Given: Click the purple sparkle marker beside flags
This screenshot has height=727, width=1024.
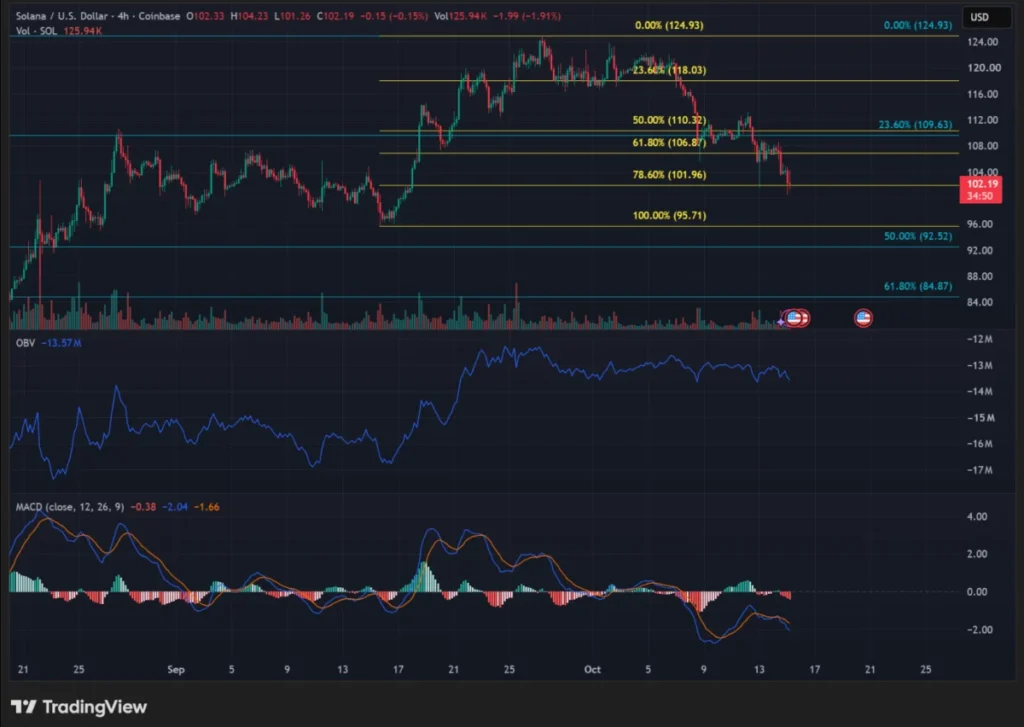Looking at the screenshot, I should pos(781,322).
